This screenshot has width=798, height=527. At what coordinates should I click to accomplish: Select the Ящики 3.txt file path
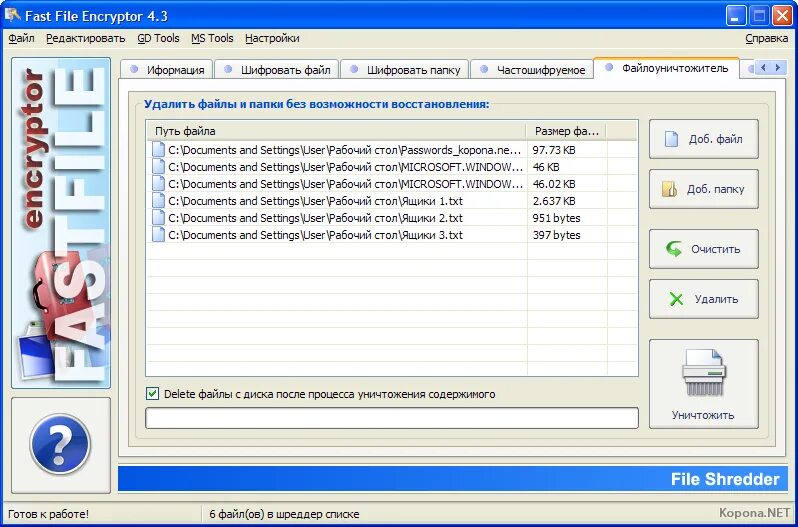click(x=316, y=235)
